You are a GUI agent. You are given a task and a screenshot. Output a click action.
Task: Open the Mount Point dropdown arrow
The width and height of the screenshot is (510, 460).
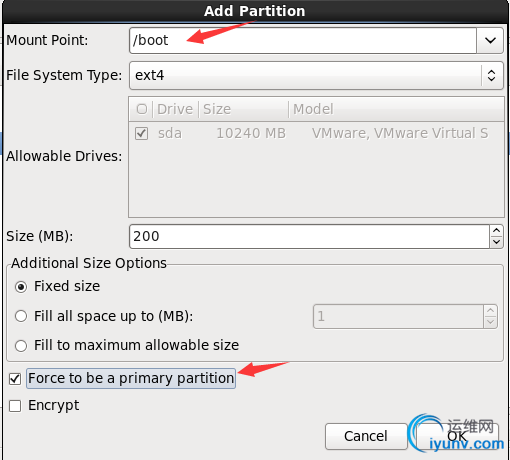pyautogui.click(x=490, y=41)
